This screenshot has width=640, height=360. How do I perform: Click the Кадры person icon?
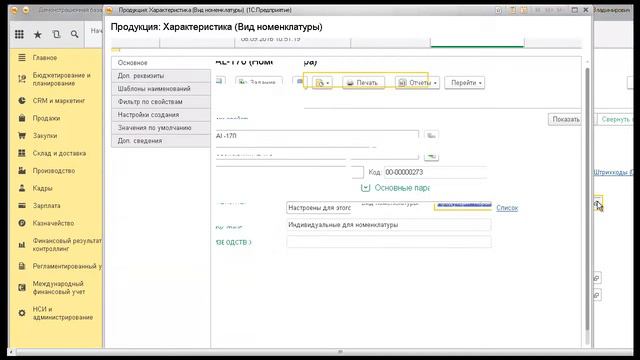coord(22,188)
